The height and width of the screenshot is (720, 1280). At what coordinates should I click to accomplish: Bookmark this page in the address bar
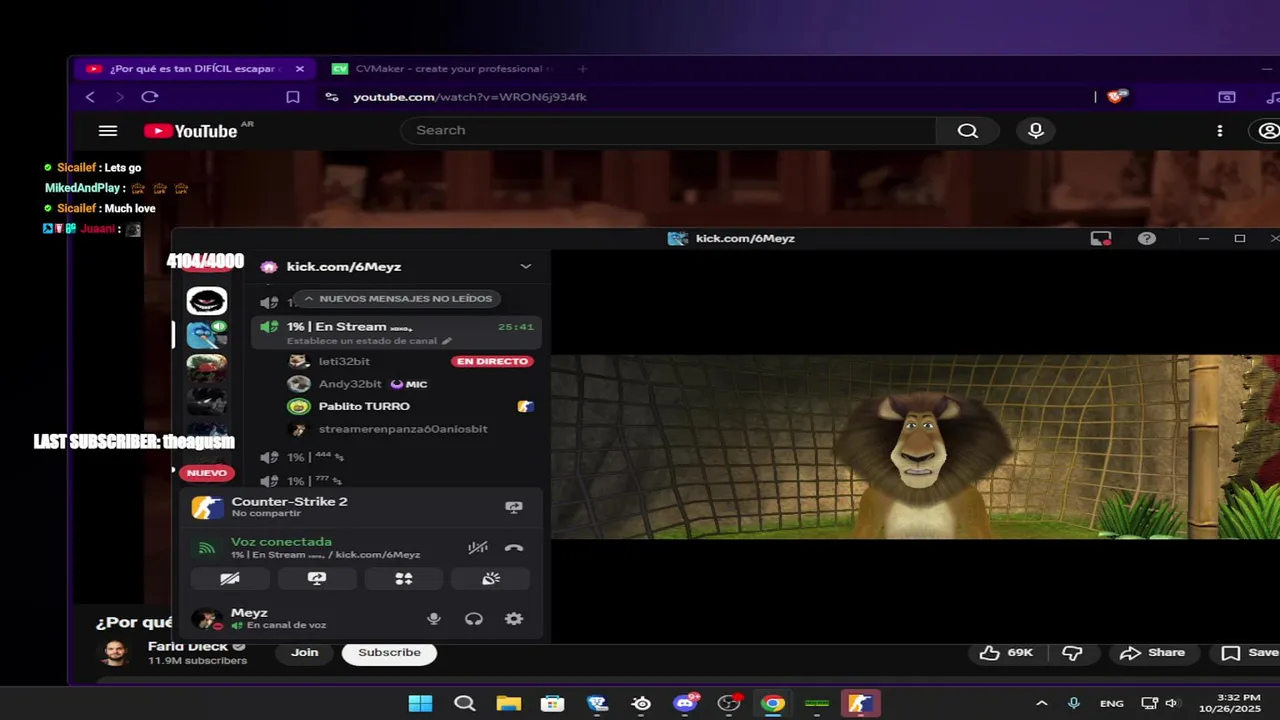(293, 97)
